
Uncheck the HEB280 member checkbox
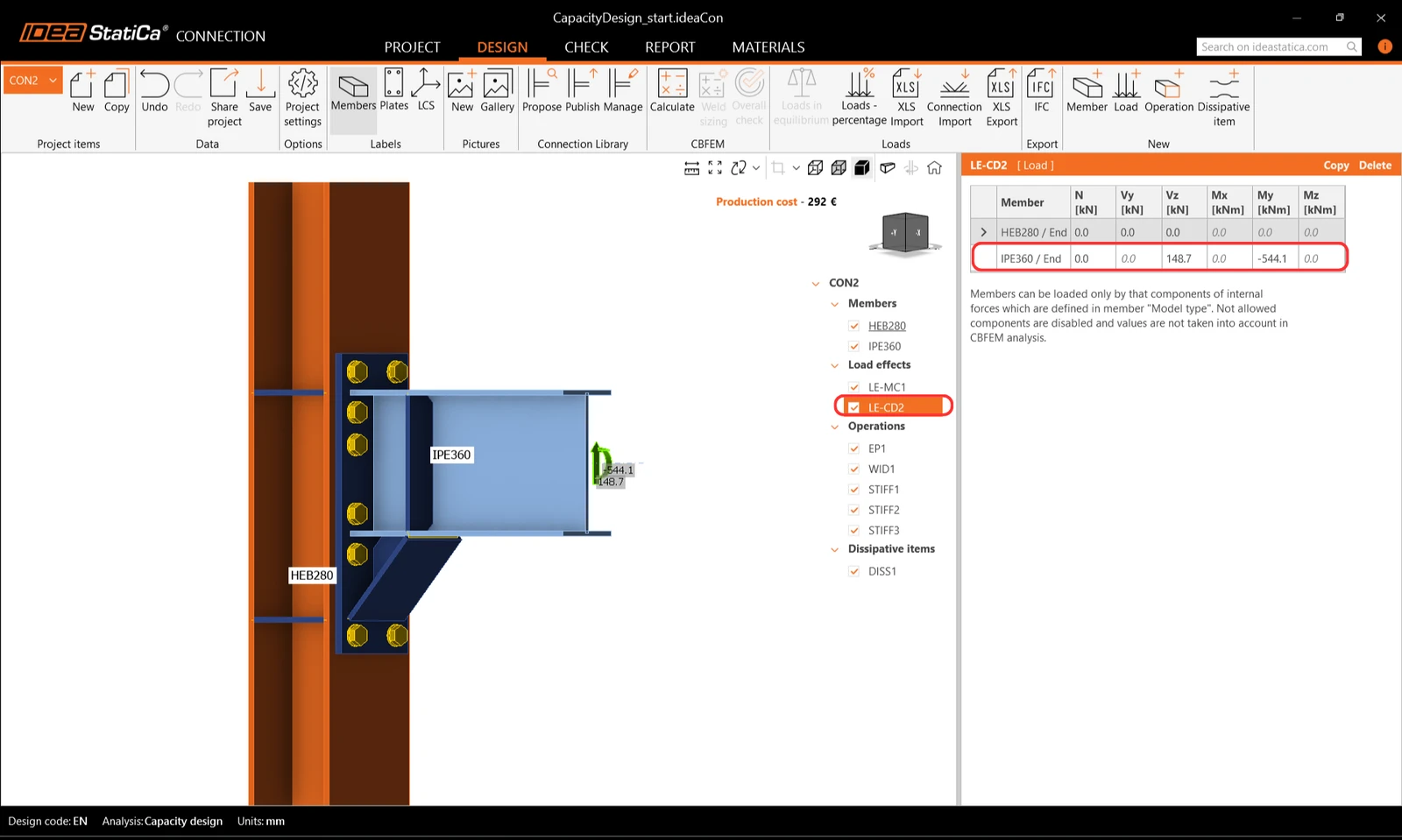(x=854, y=326)
